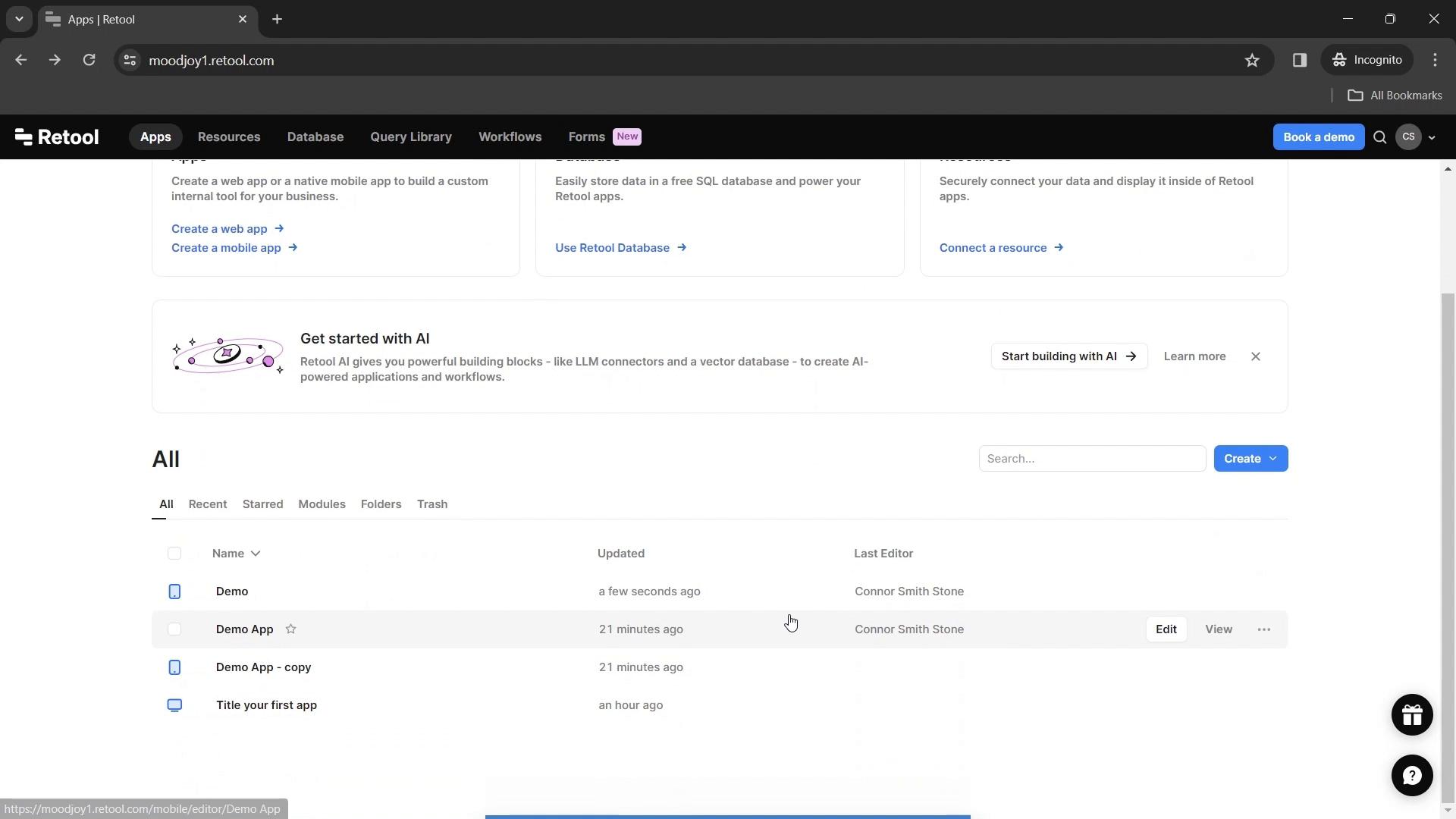The image size is (1456, 819).
Task: Click the Workflows navigation icon
Action: [510, 136]
